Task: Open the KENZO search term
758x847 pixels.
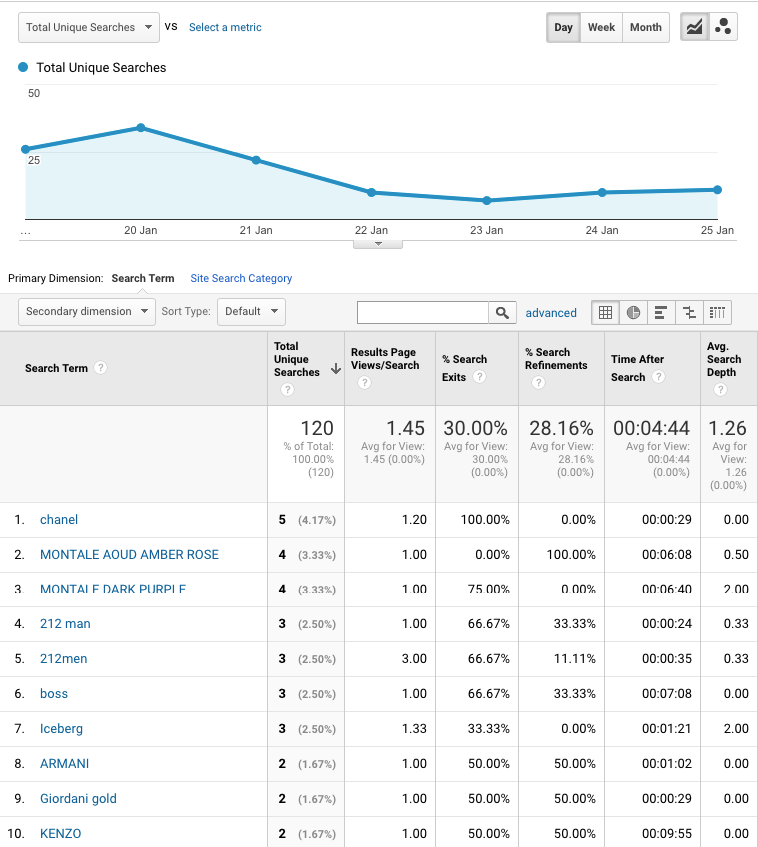Action: [61, 833]
